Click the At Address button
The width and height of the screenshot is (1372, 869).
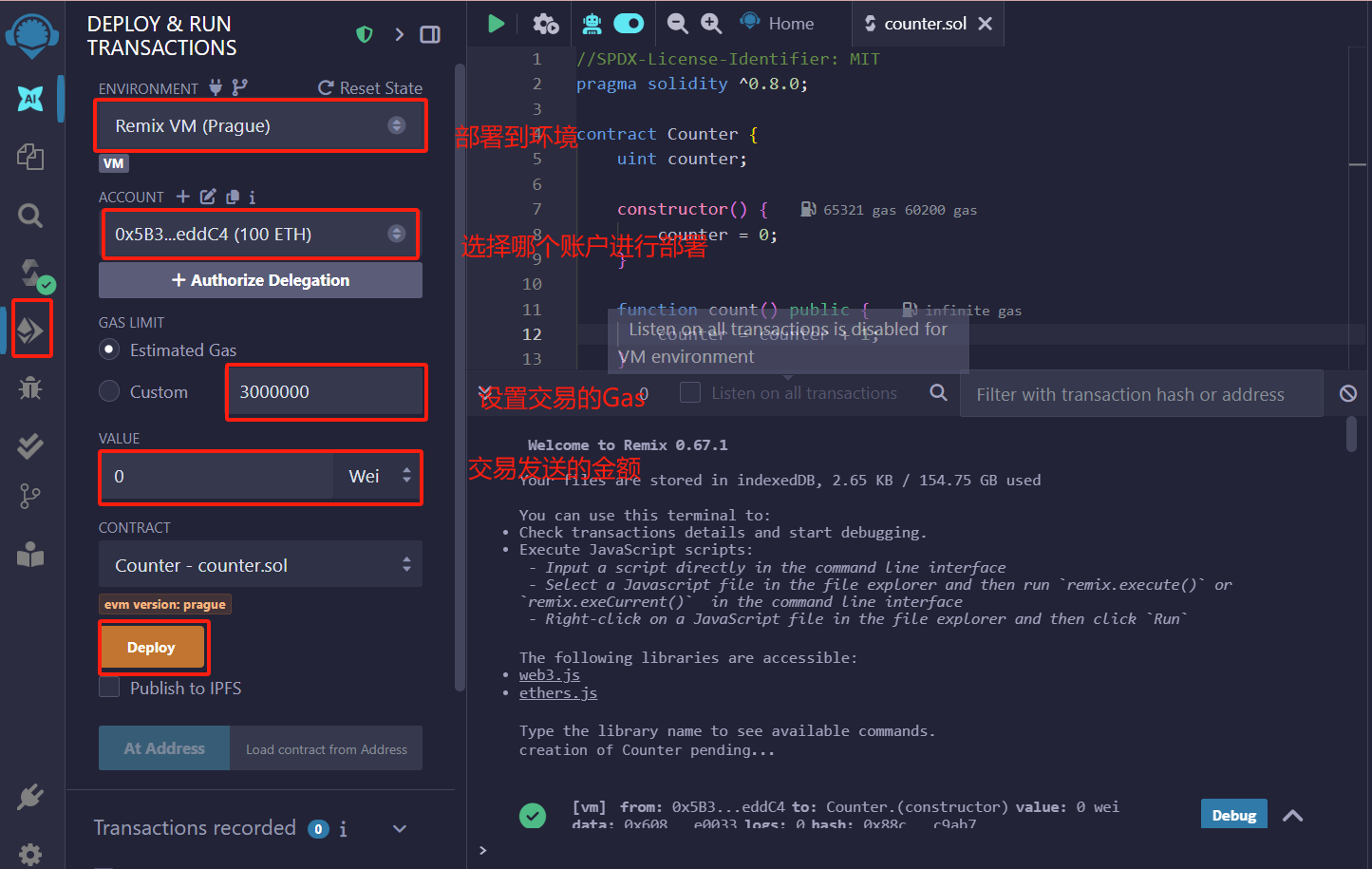164,748
